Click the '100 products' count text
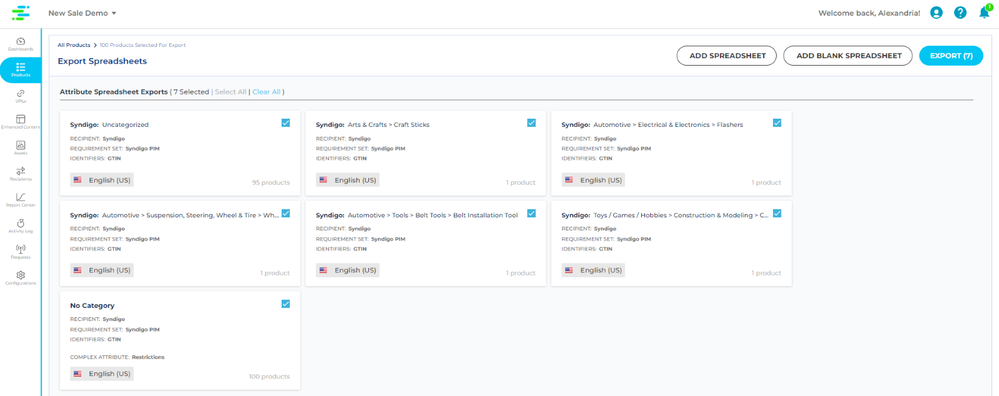The height and width of the screenshot is (396, 999). click(269, 376)
